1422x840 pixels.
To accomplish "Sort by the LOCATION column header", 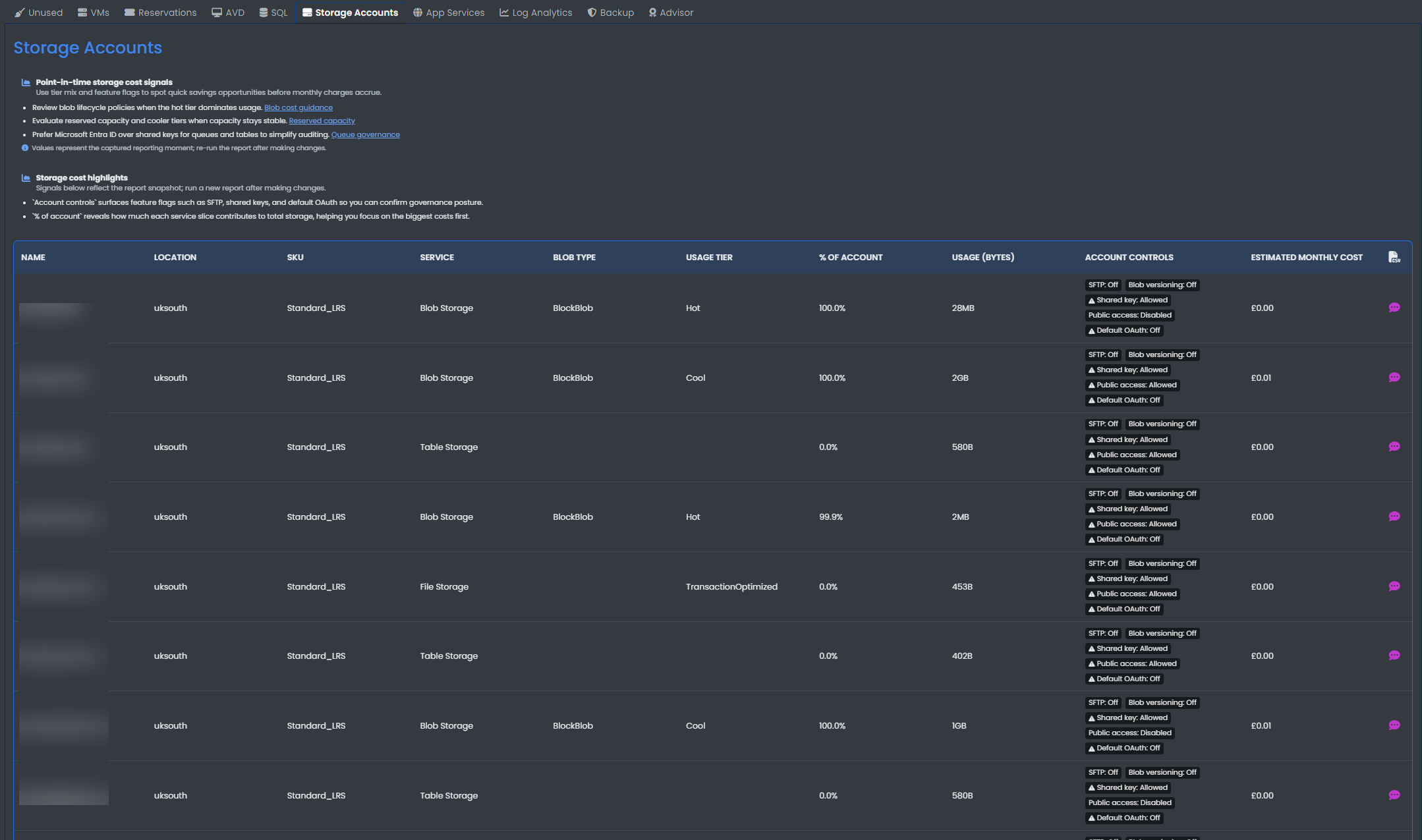I will coord(175,257).
